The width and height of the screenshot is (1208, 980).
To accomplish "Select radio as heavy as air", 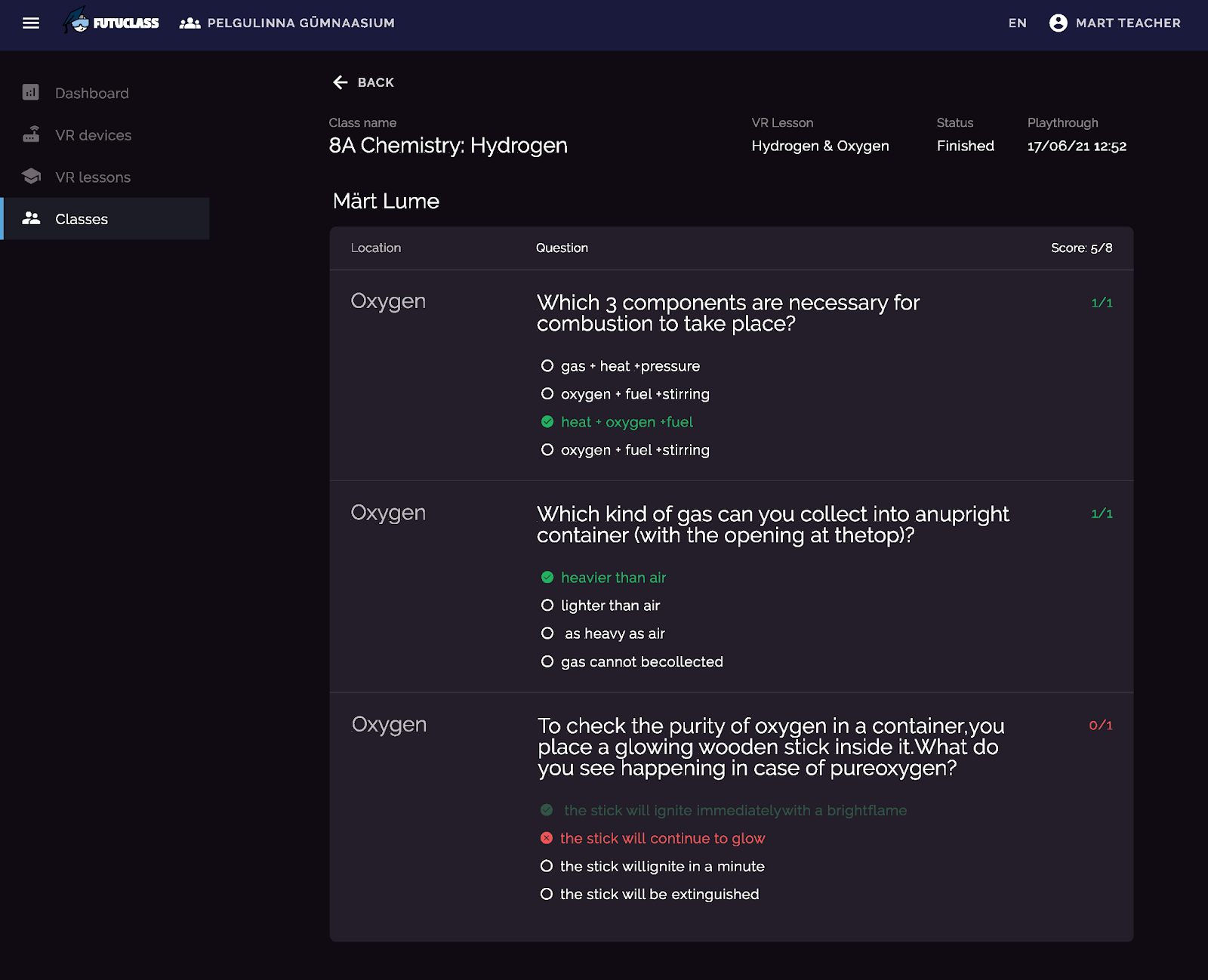I will 547,633.
